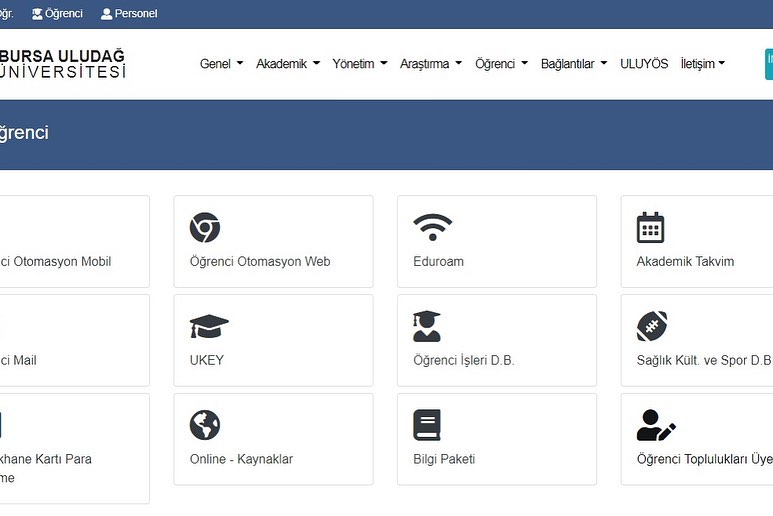Open the Otomasyon Mobil card text

[x=55, y=261]
